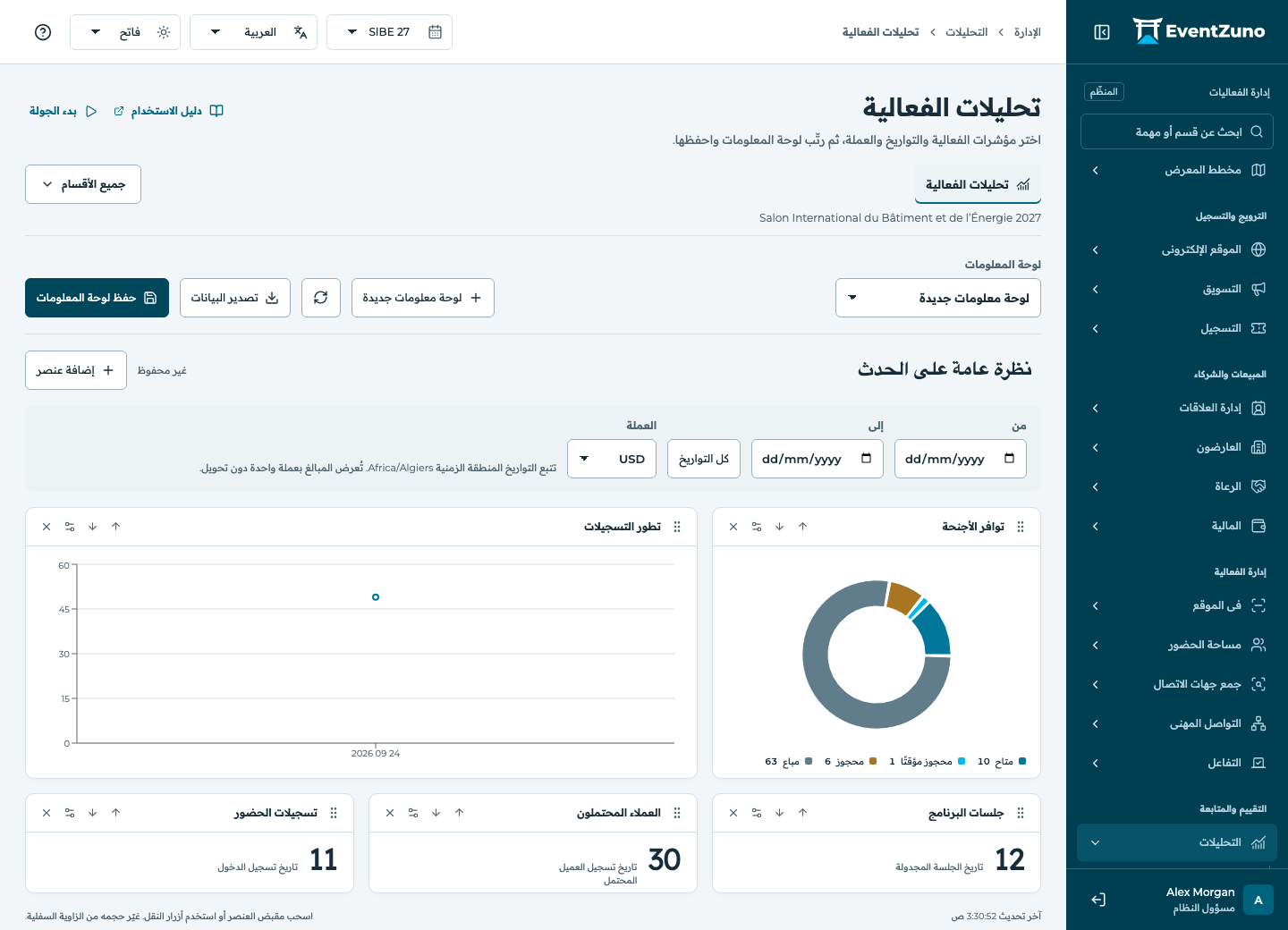Image resolution: width=1288 pixels, height=930 pixels.
Task: Click the + لوحة معلومات جديدة button
Action: [423, 298]
